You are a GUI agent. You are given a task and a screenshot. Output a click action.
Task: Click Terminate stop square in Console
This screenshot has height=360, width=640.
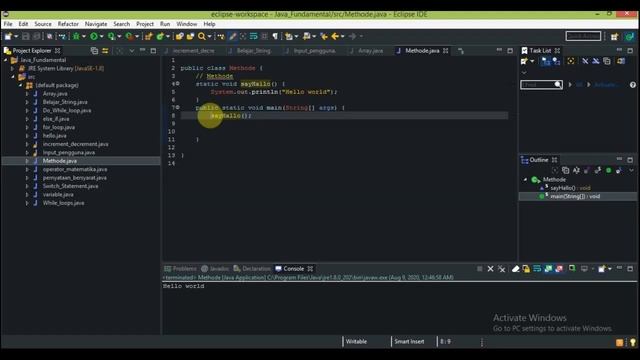point(480,269)
